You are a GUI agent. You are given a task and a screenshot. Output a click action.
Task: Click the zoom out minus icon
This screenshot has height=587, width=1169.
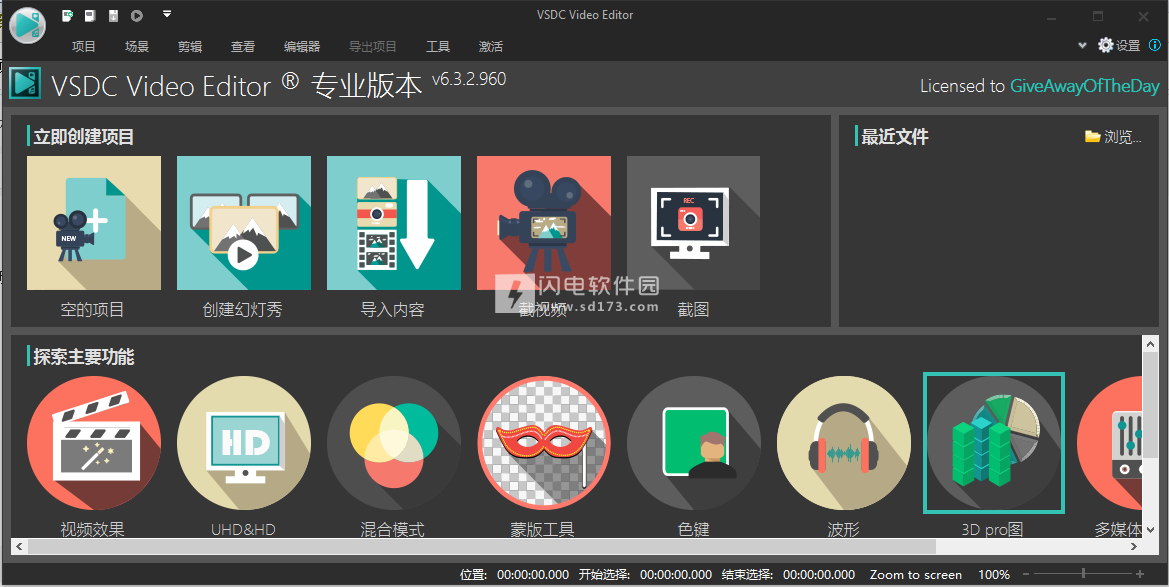[x=1026, y=574]
